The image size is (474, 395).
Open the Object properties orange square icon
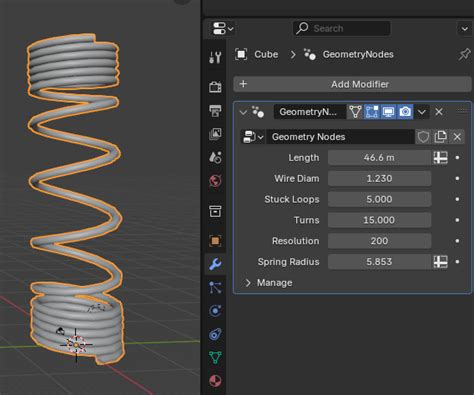click(x=215, y=241)
